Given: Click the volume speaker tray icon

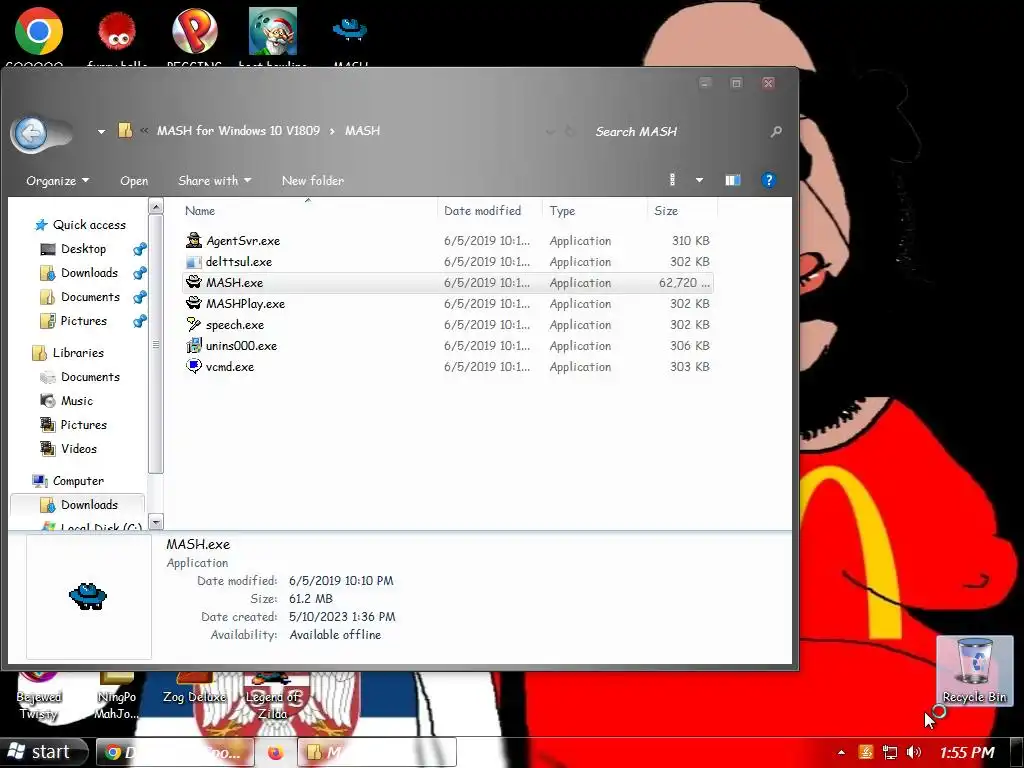Looking at the screenshot, I should coord(914,752).
